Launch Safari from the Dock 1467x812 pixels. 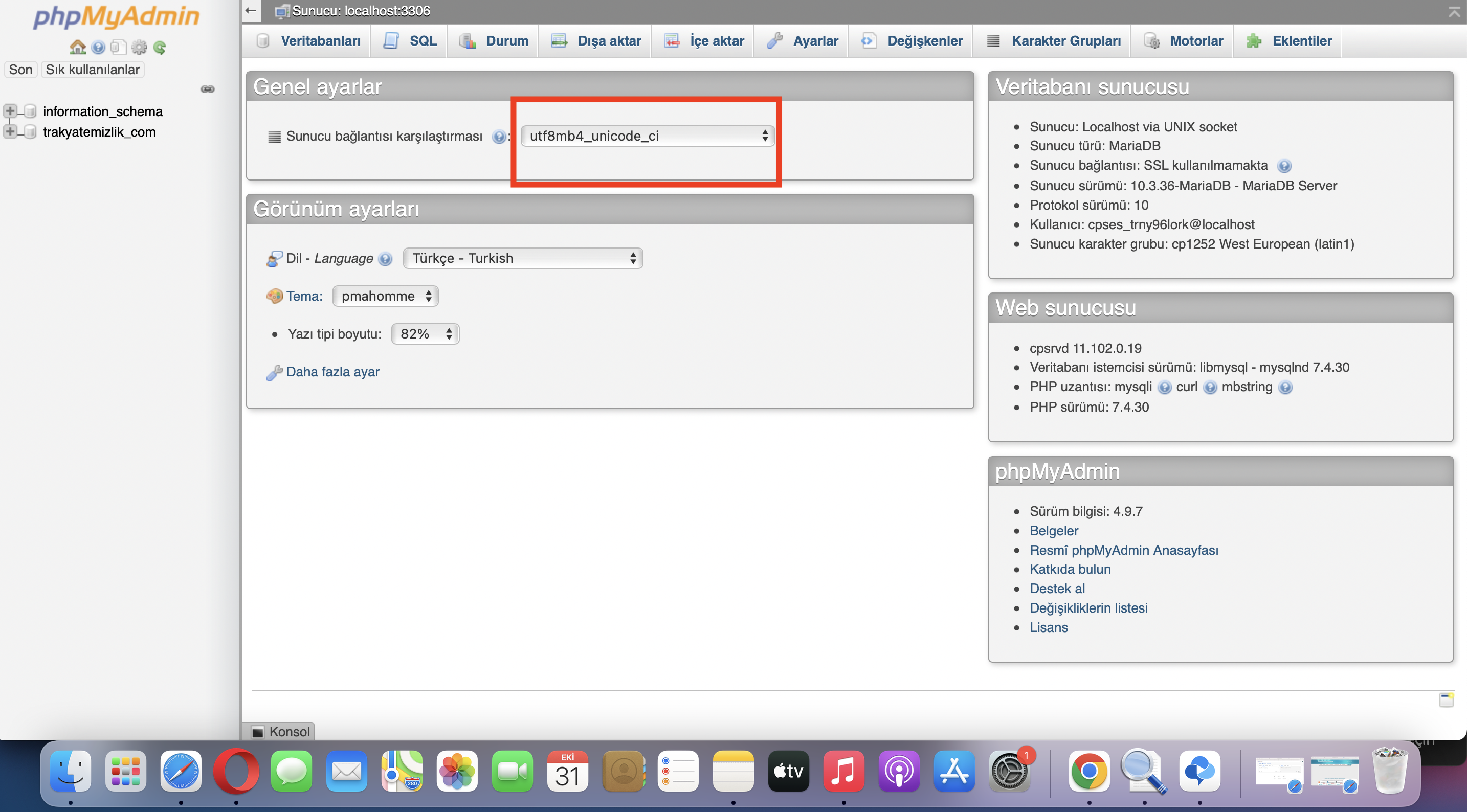[x=181, y=772]
